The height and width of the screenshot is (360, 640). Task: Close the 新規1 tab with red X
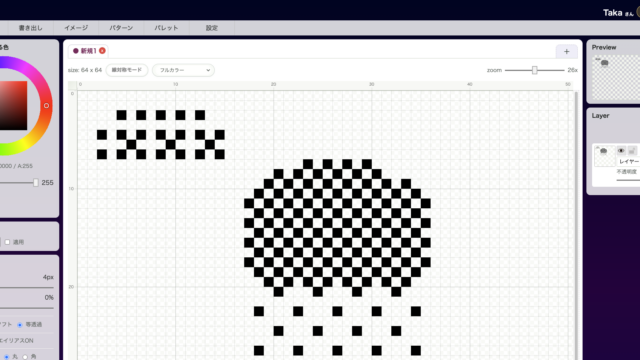point(102,51)
